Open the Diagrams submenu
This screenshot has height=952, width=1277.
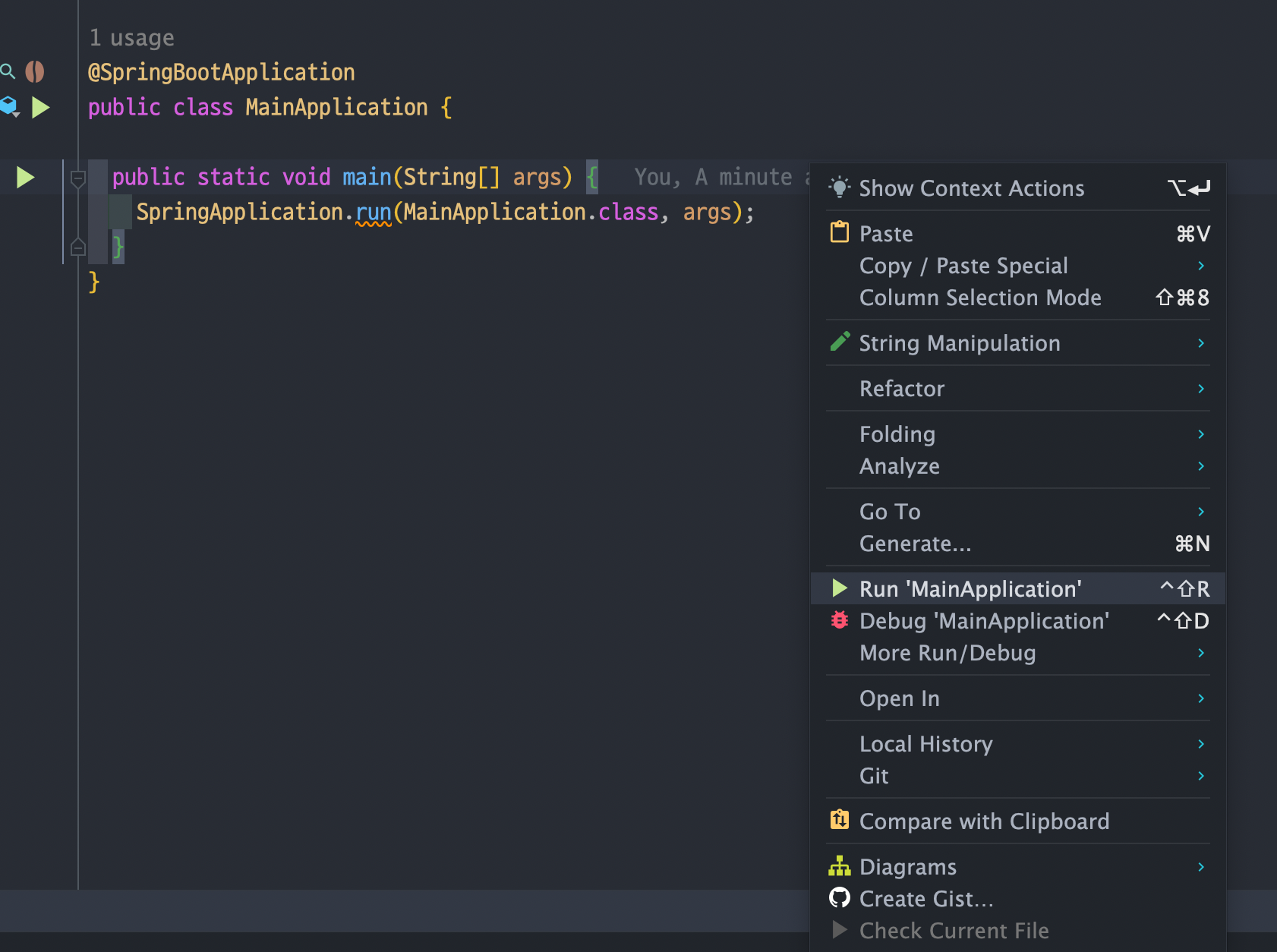1018,867
